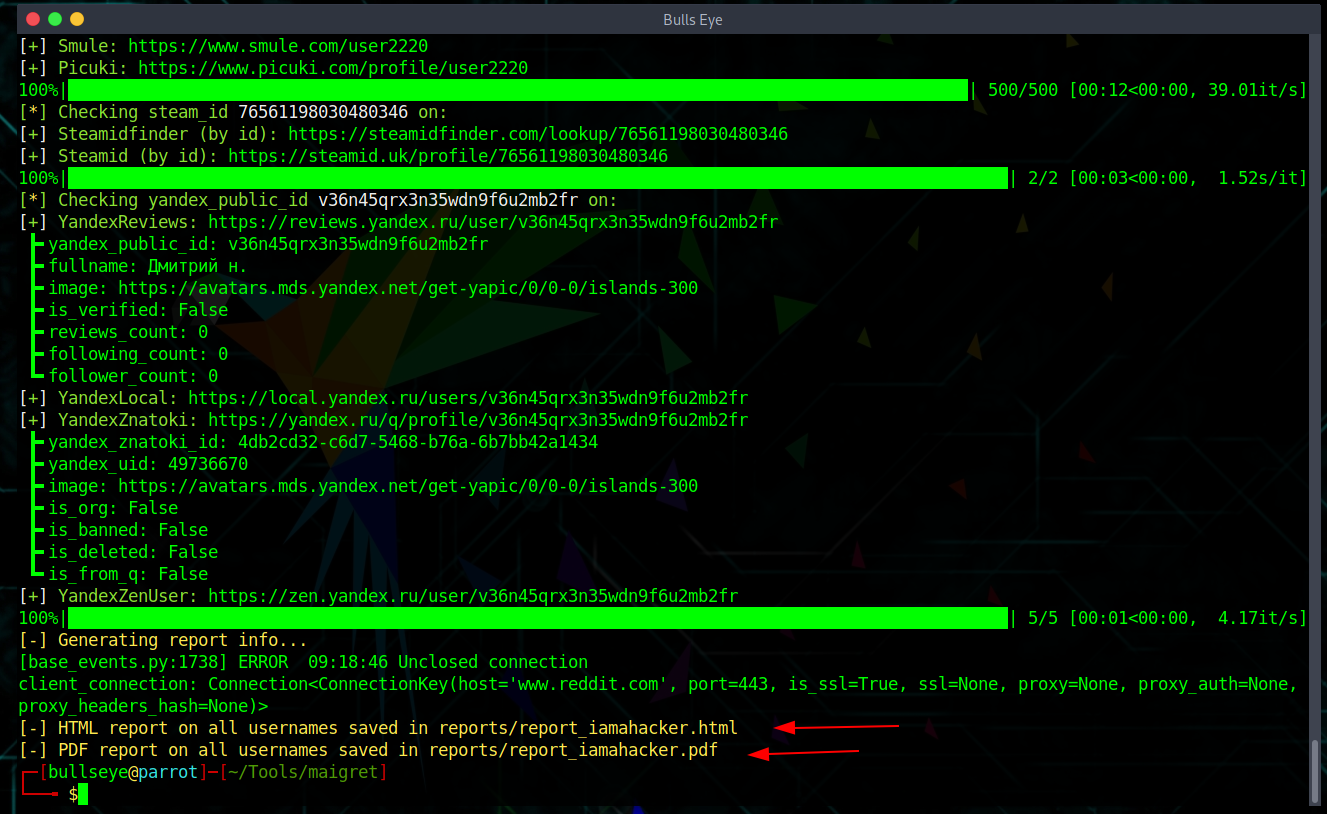Viewport: 1327px width, 814px height.
Task: Open the Smule user2220 profile link
Action: point(278,46)
